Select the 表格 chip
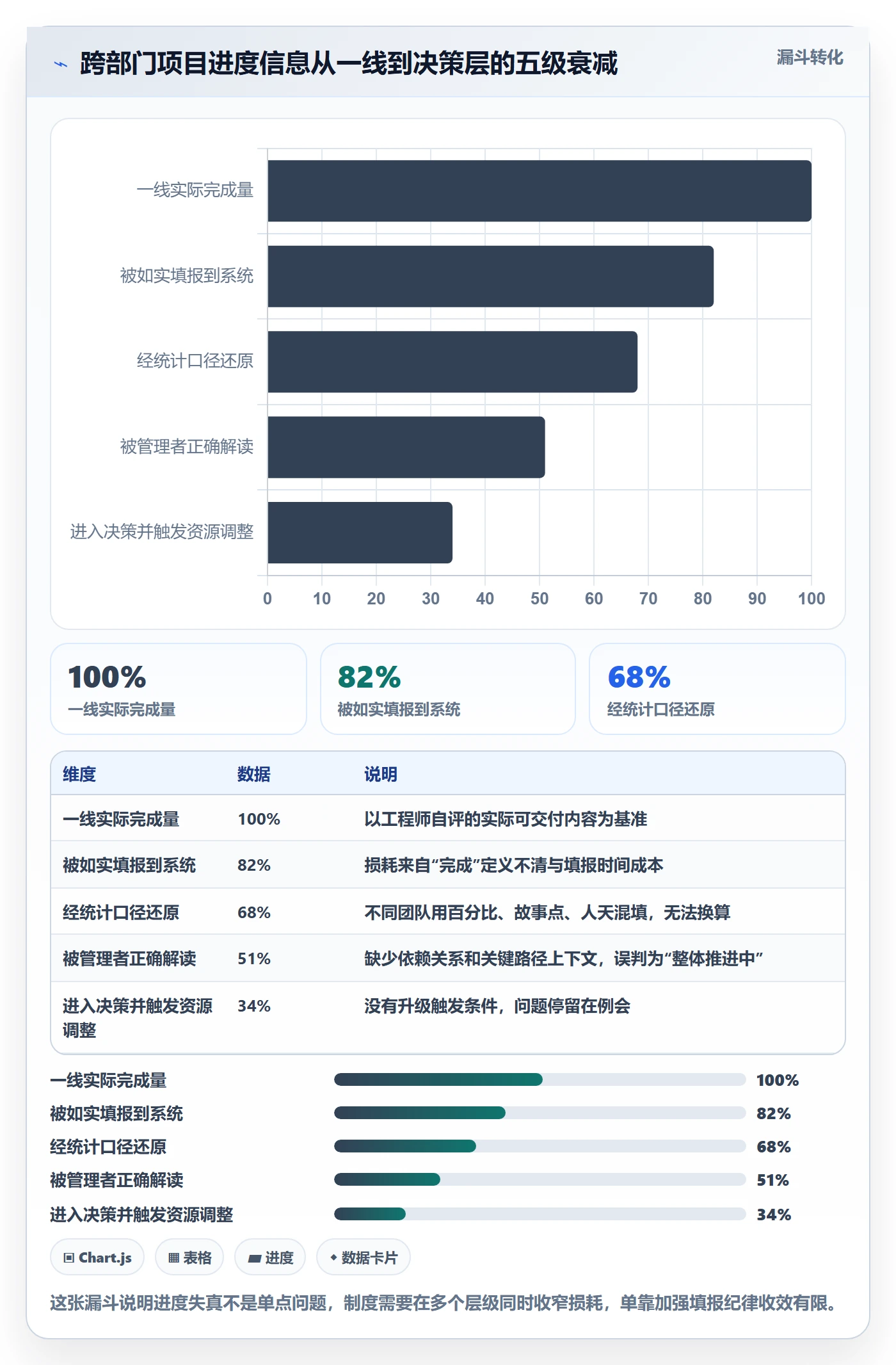The height and width of the screenshot is (1365, 896). click(x=189, y=1257)
